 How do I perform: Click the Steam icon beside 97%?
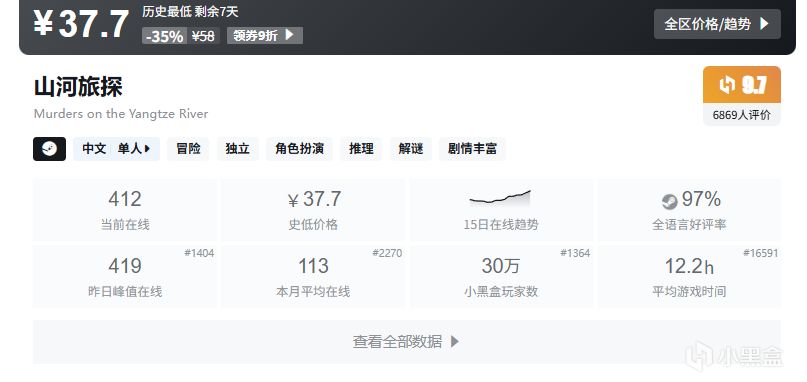pos(670,201)
